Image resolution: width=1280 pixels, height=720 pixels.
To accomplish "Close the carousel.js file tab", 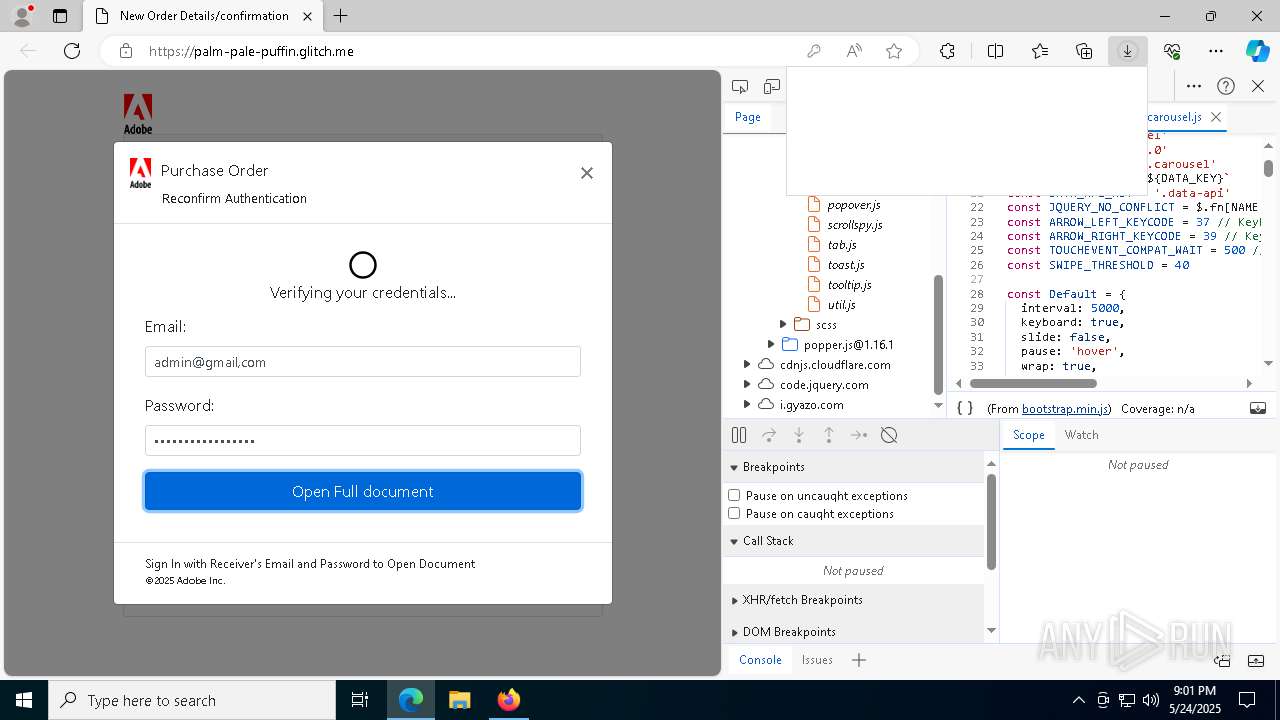I will 1216,117.
